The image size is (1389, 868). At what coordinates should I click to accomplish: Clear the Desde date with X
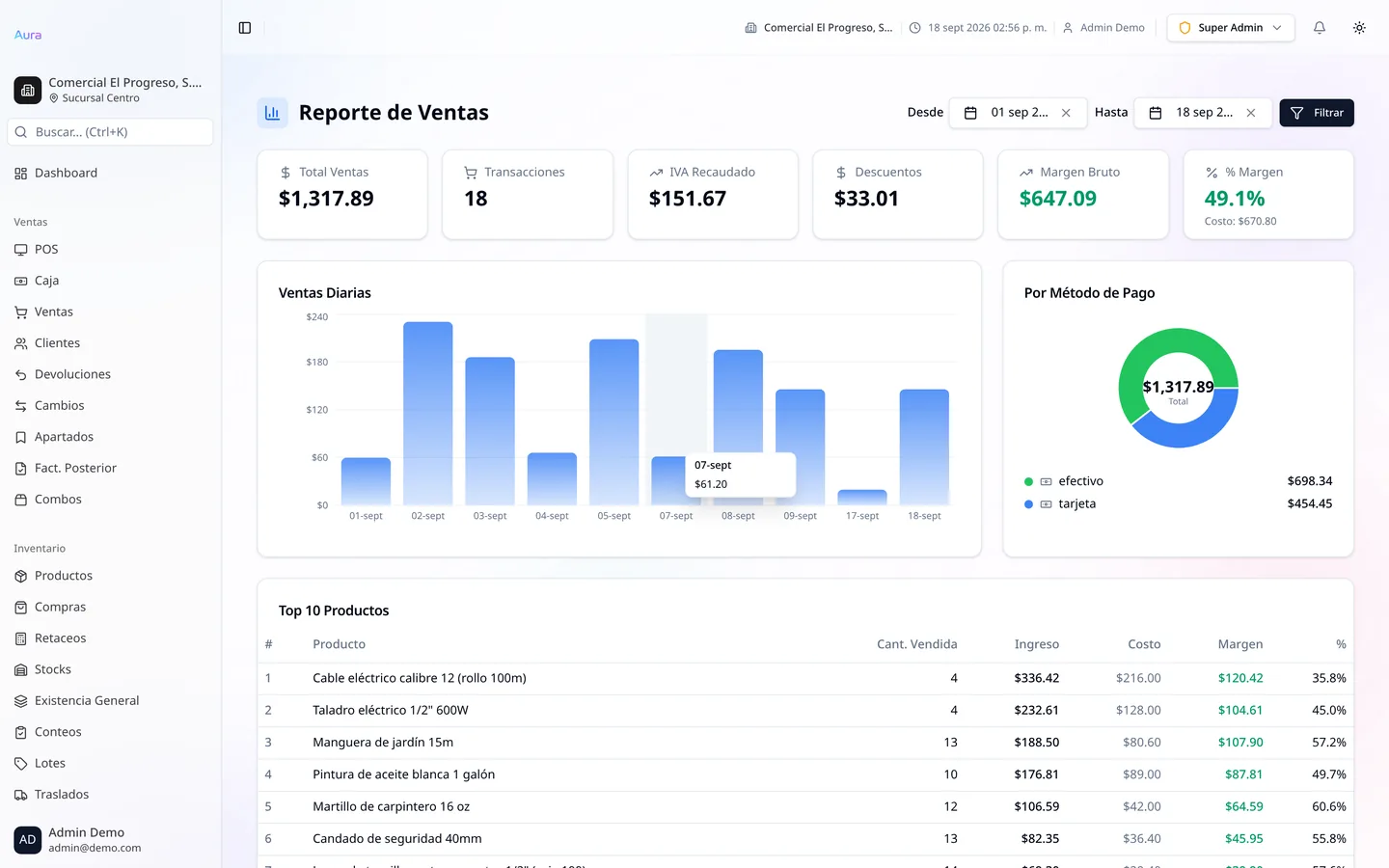tap(1066, 113)
